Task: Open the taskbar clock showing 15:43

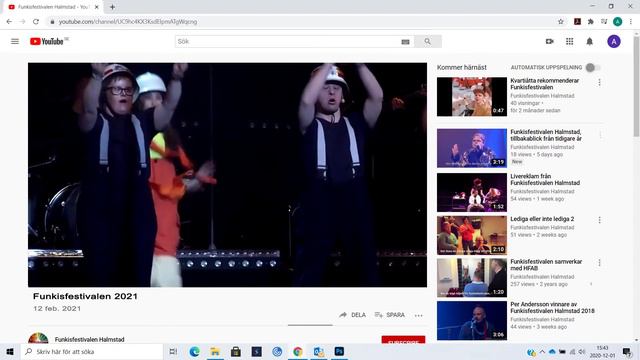Action: click(602, 352)
